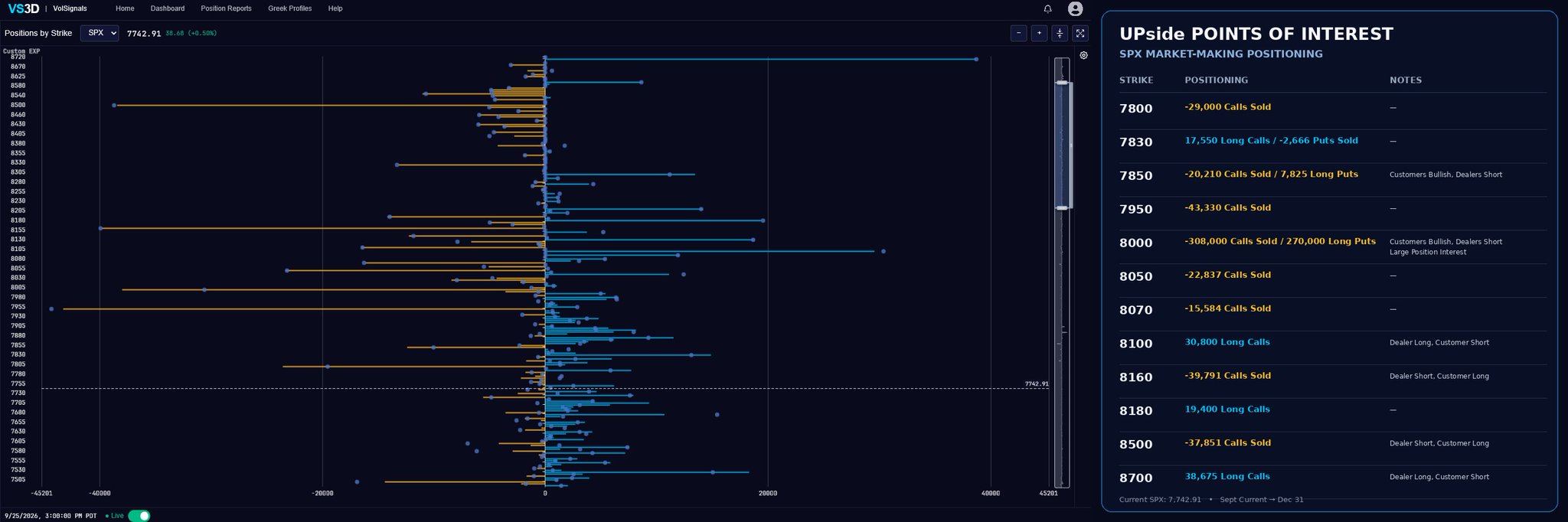Image resolution: width=1568 pixels, height=522 pixels.
Task: Click '-15,584 Calls Sold' for strike 8070
Action: [1227, 308]
